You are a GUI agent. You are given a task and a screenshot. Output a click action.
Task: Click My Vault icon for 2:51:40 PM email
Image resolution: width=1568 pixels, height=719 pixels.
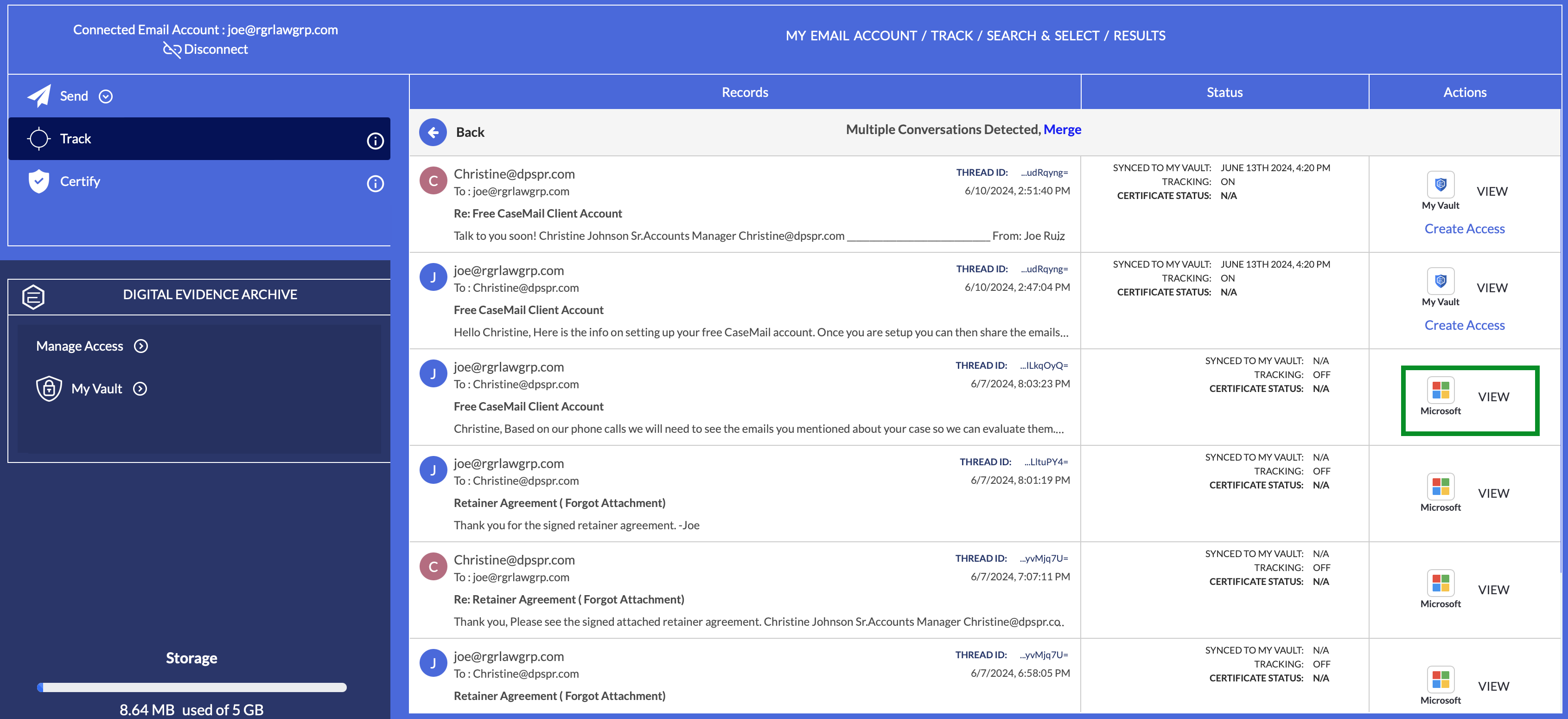[1440, 184]
